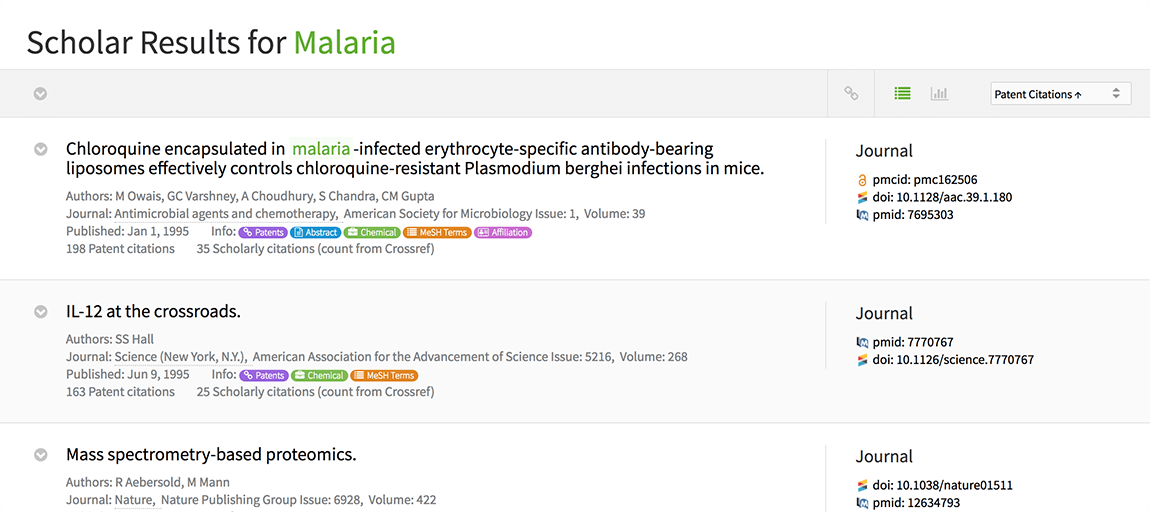Expand the Mass spectrometry-based proteomics chevron
1150x512 pixels.
click(x=41, y=455)
